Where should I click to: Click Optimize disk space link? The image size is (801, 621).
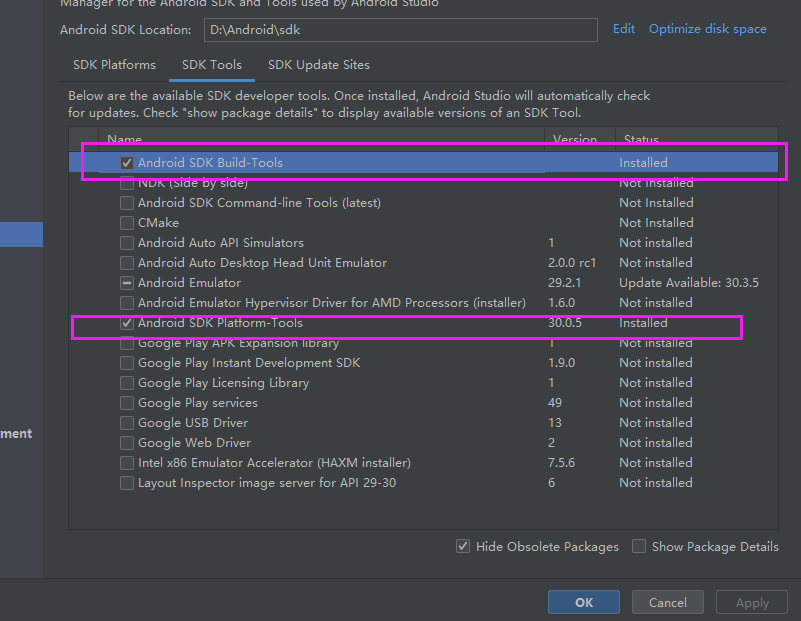(x=708, y=29)
